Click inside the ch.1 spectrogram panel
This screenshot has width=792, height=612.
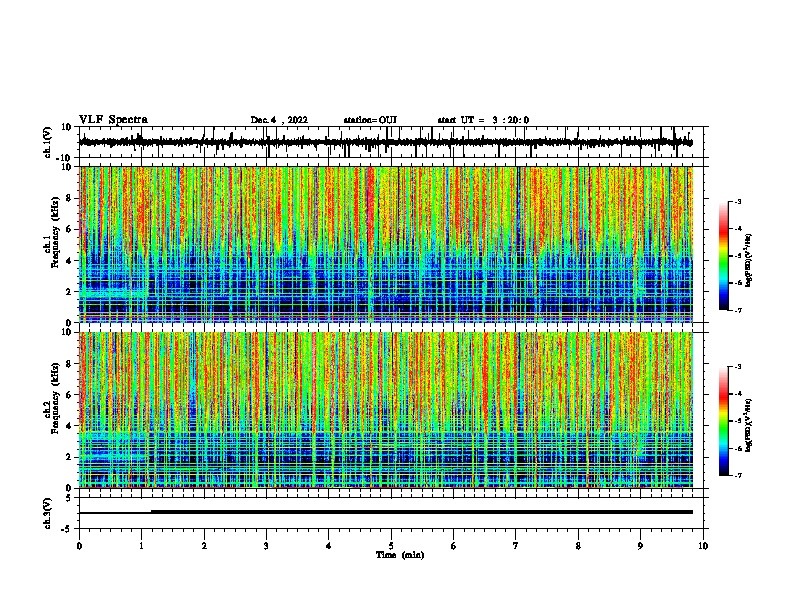click(386, 244)
